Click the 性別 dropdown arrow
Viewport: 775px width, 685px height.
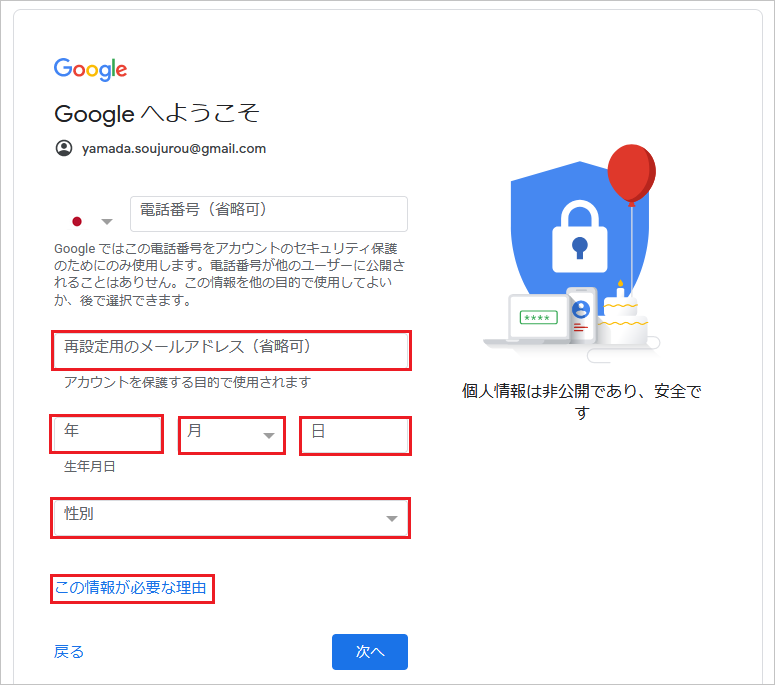pos(392,518)
